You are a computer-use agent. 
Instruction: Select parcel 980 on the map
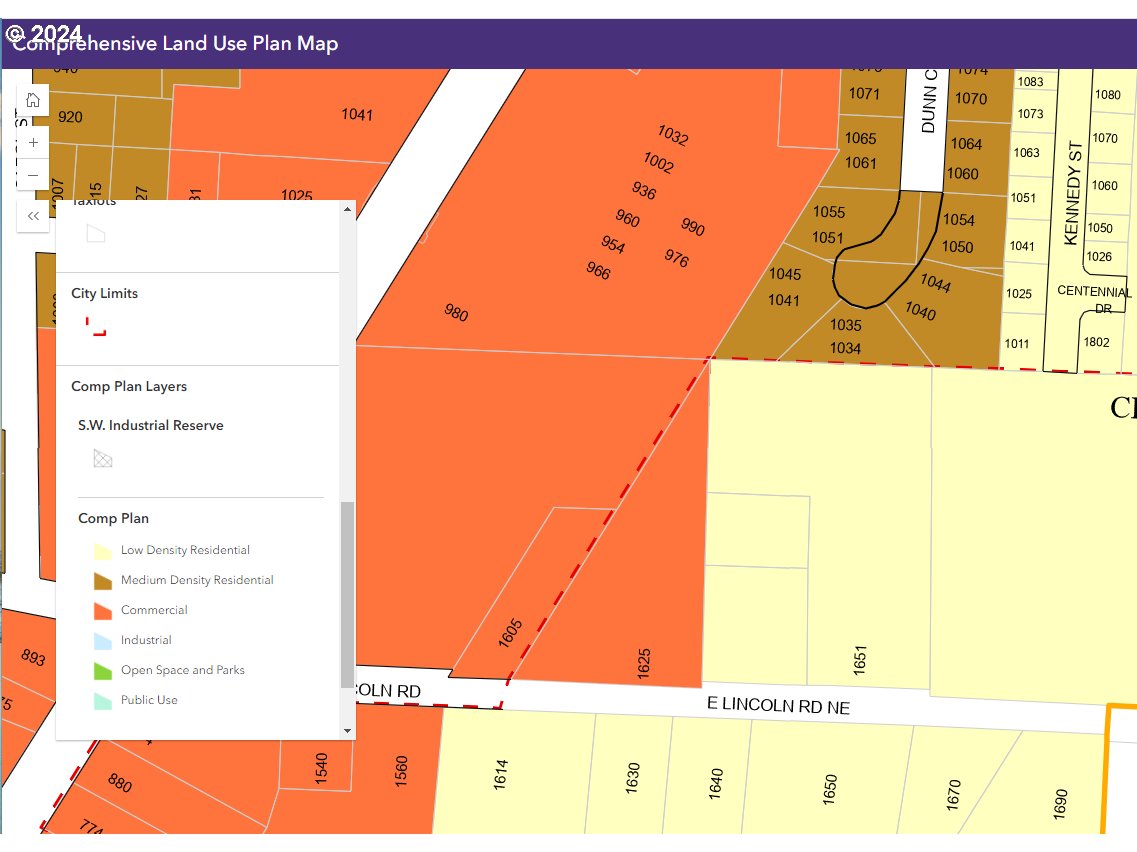pos(456,312)
